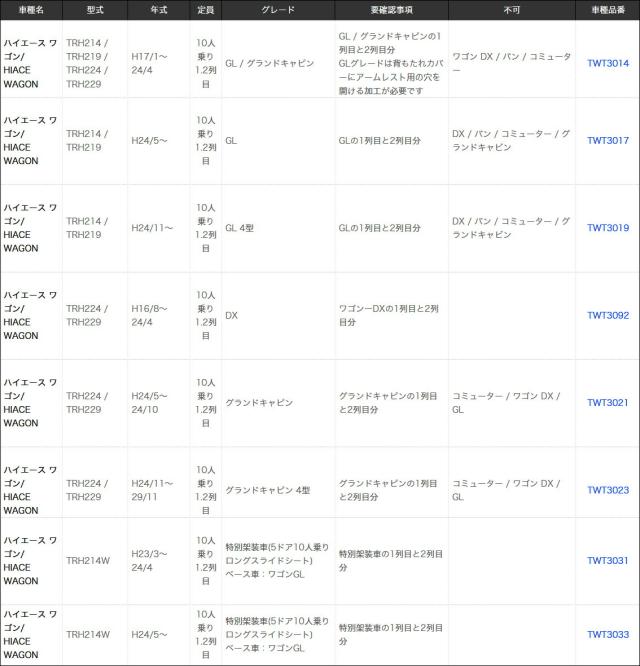
Task: Click the 型式 column header
Action: coord(95,11)
